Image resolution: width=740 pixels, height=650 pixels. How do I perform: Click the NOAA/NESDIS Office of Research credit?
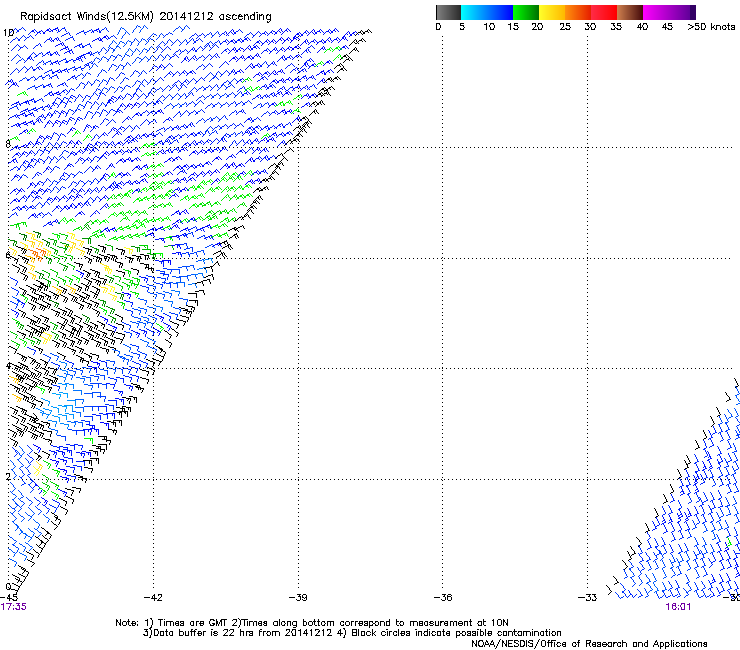[x=589, y=643]
